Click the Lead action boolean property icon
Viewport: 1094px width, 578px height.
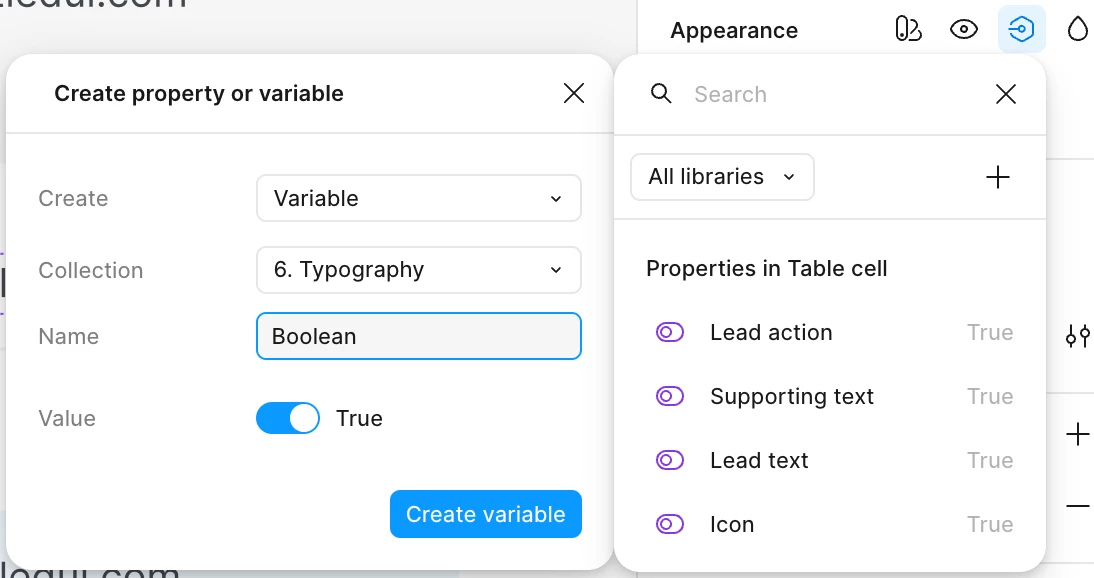pyautogui.click(x=670, y=333)
